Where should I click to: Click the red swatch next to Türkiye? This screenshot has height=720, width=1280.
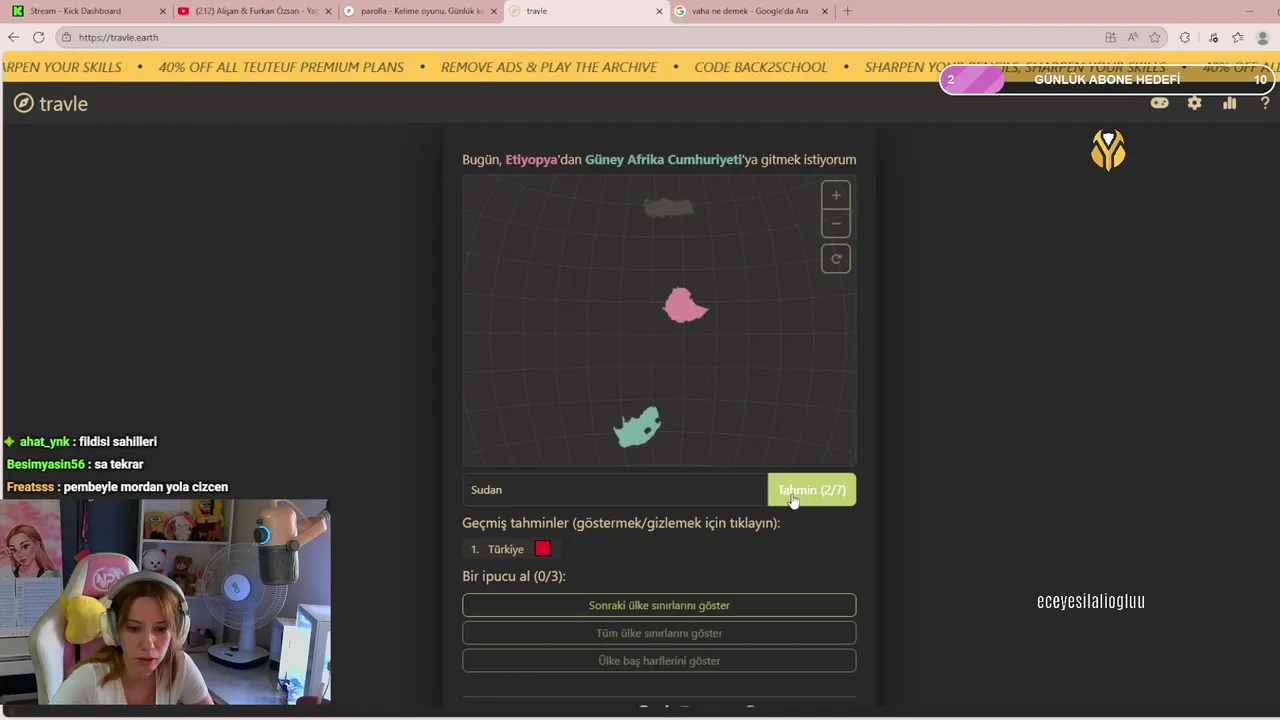pyautogui.click(x=543, y=549)
